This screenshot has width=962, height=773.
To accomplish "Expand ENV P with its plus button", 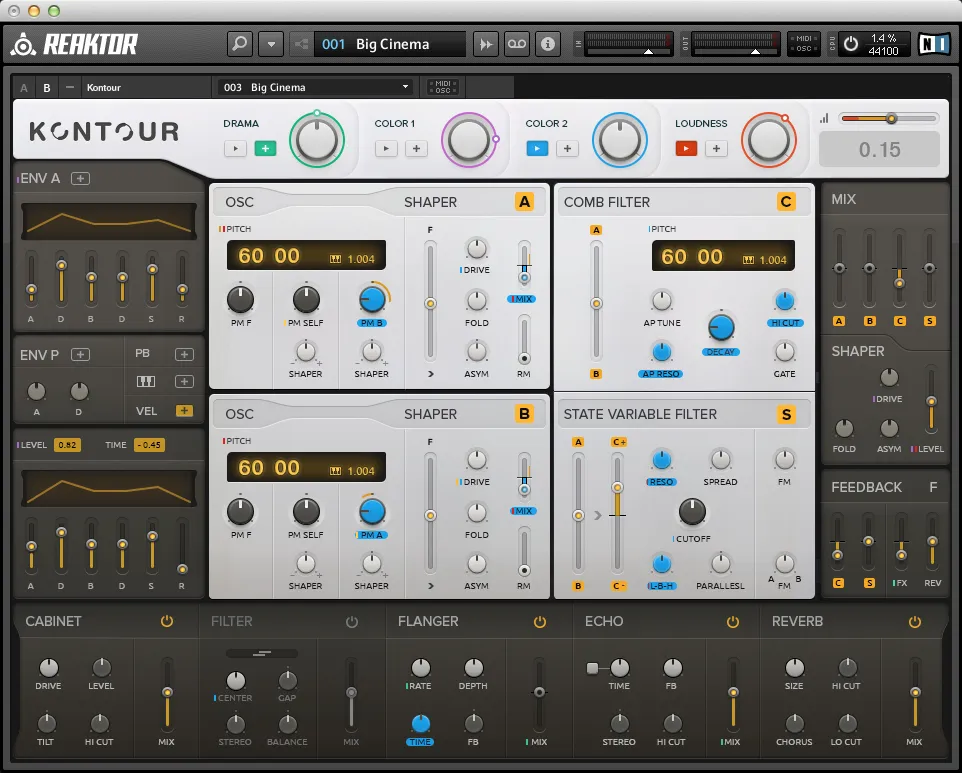I will point(80,355).
